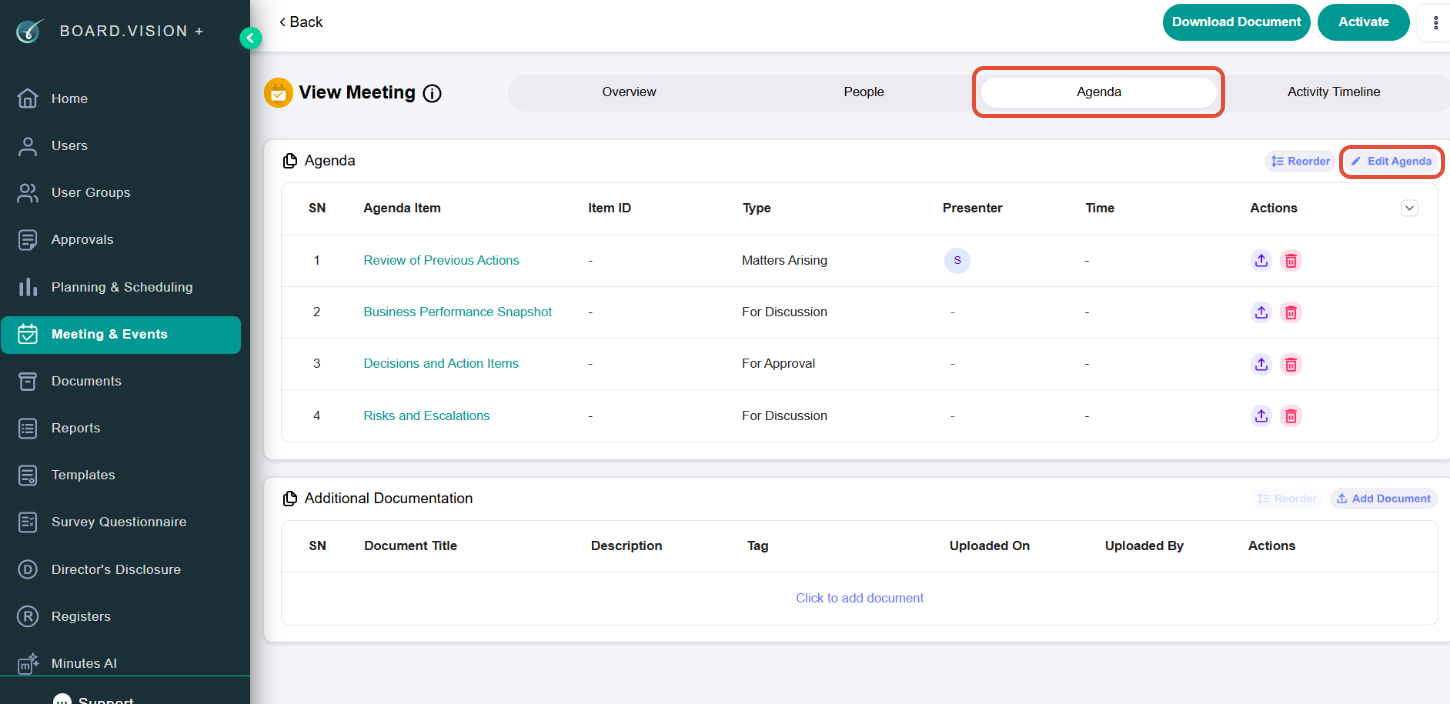This screenshot has height=704, width=1450.
Task: Open the three-dot more options menu
Action: coord(1434,22)
